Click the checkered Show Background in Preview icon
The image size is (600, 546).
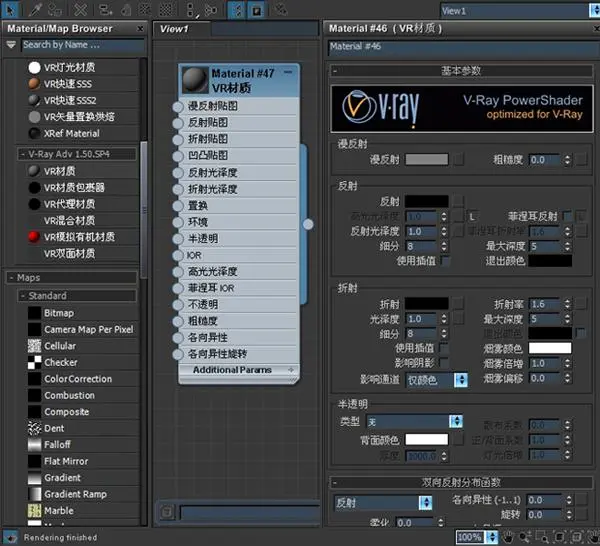click(x=165, y=10)
